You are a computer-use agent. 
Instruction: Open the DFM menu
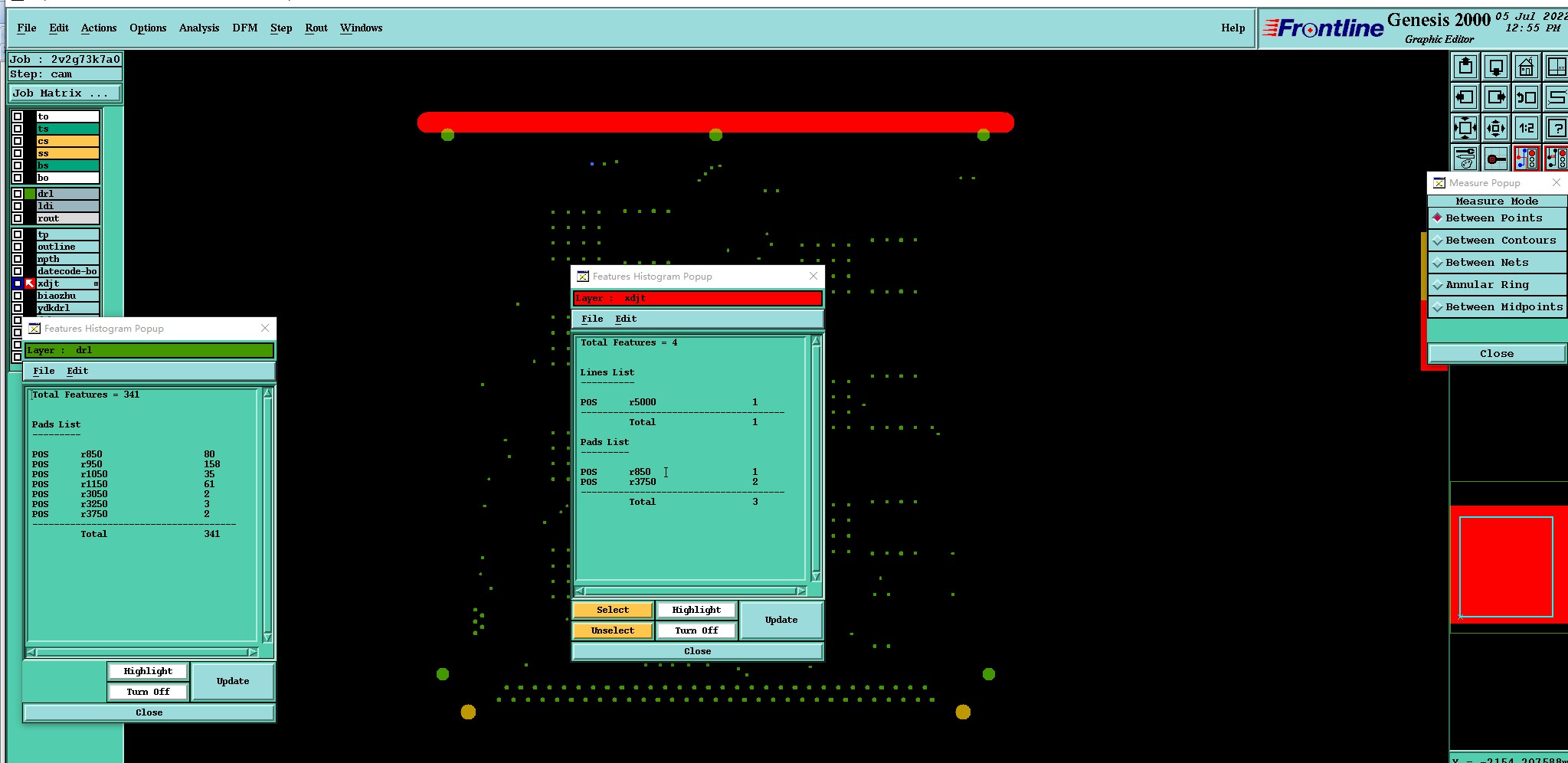point(245,28)
